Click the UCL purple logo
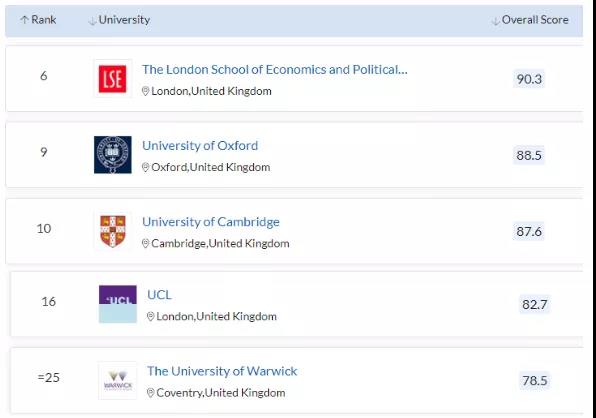This screenshot has height=418, width=596. click(117, 304)
